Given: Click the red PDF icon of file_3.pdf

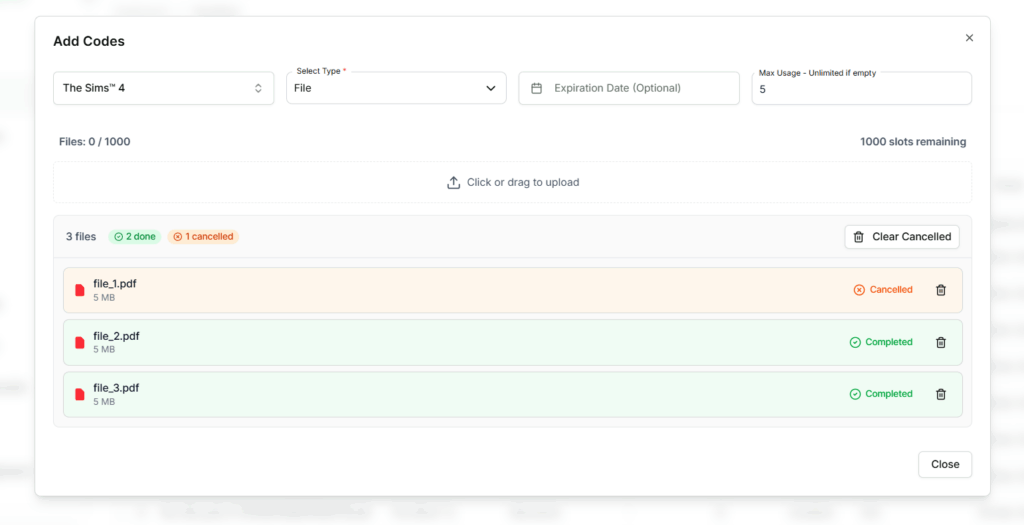Looking at the screenshot, I should (80, 394).
